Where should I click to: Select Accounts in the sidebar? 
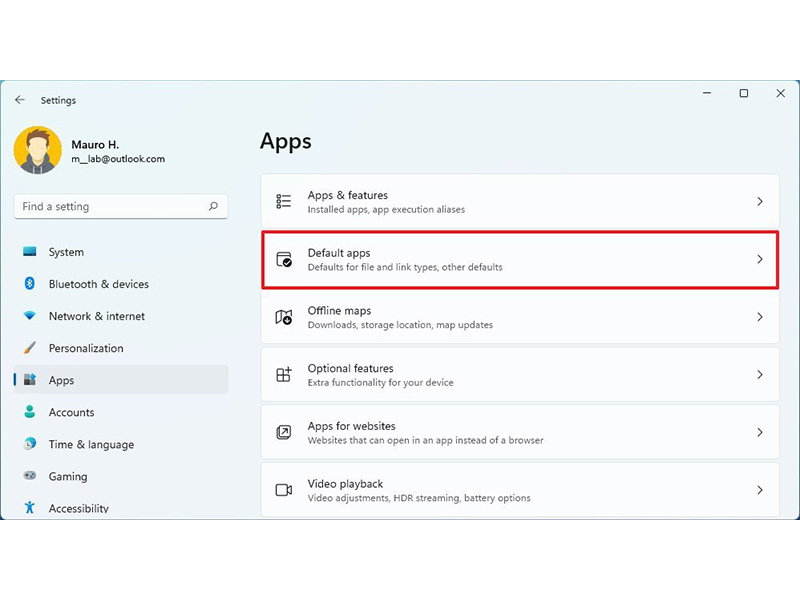[121, 412]
